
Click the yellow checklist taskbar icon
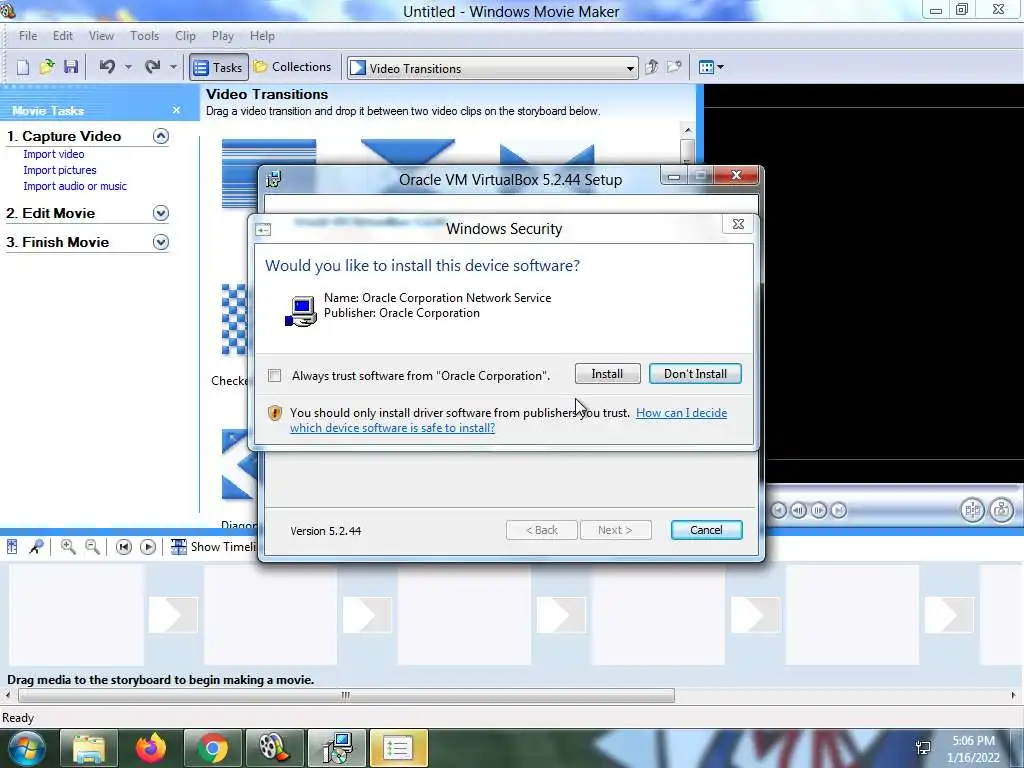coord(399,748)
